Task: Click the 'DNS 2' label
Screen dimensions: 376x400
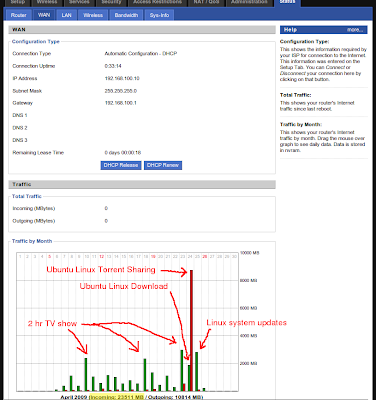Action: pos(20,128)
